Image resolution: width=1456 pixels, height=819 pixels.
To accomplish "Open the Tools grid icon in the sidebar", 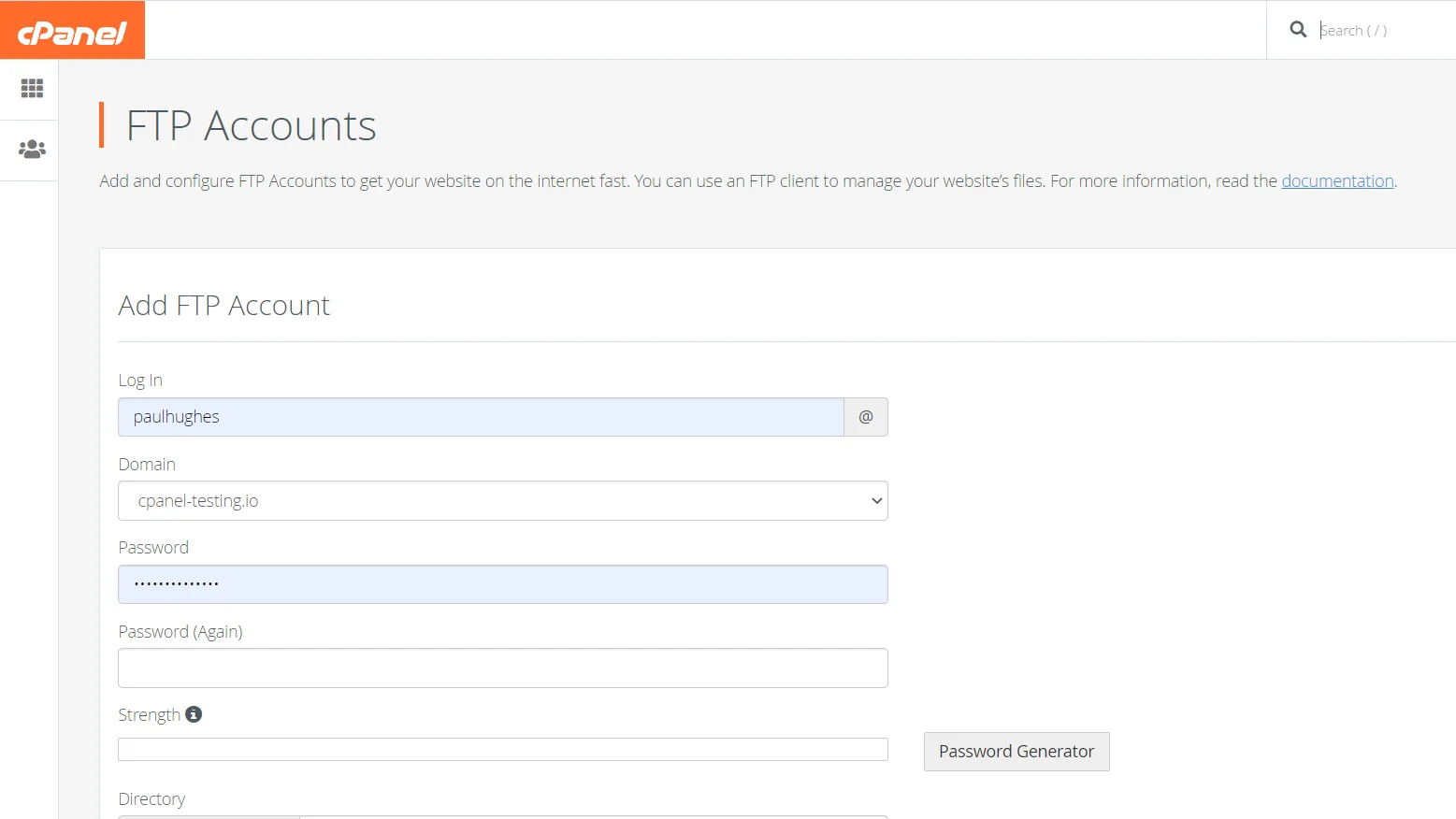I will (x=31, y=89).
